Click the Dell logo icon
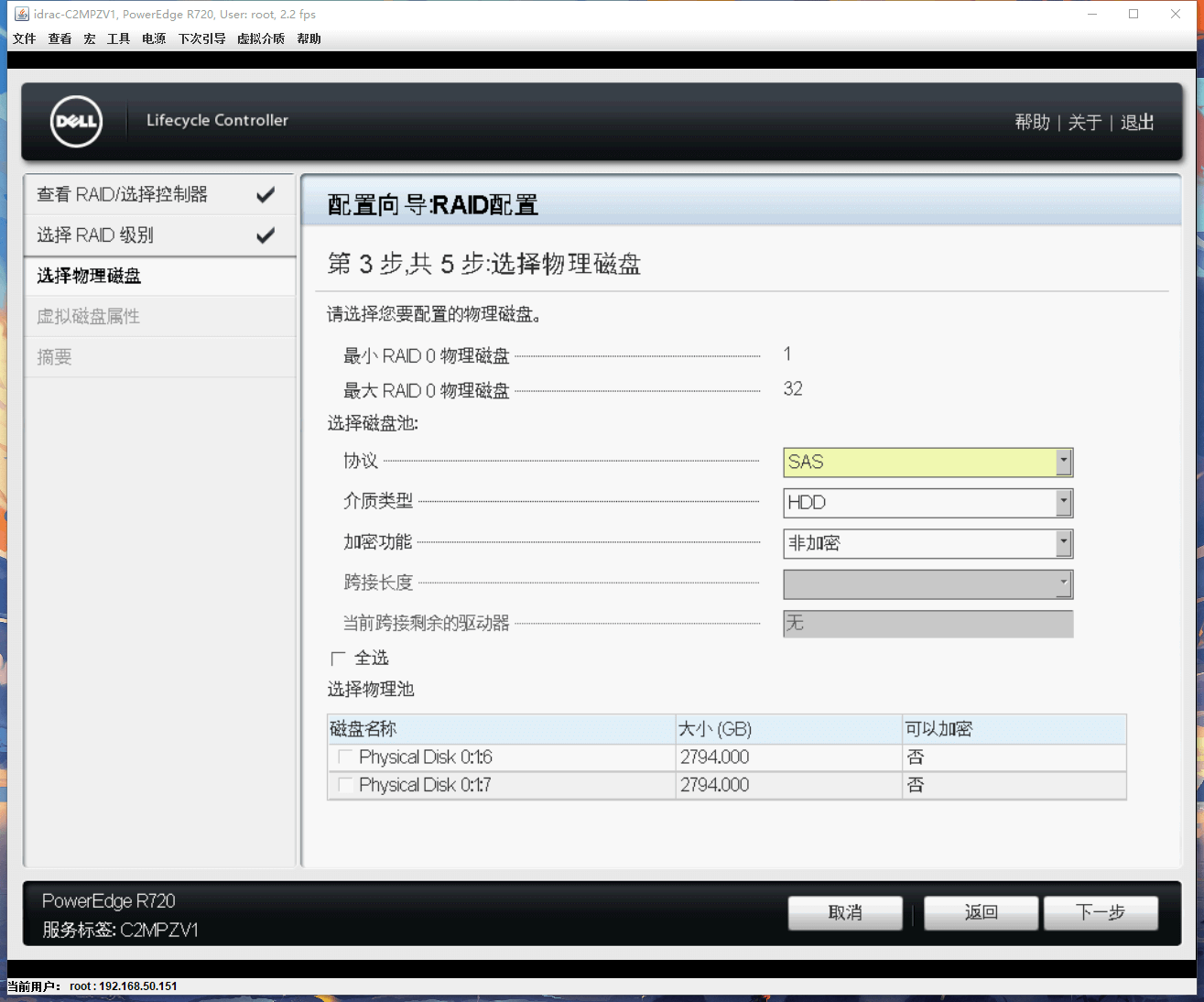Screen dimensions: 1204x1002 point(76,122)
